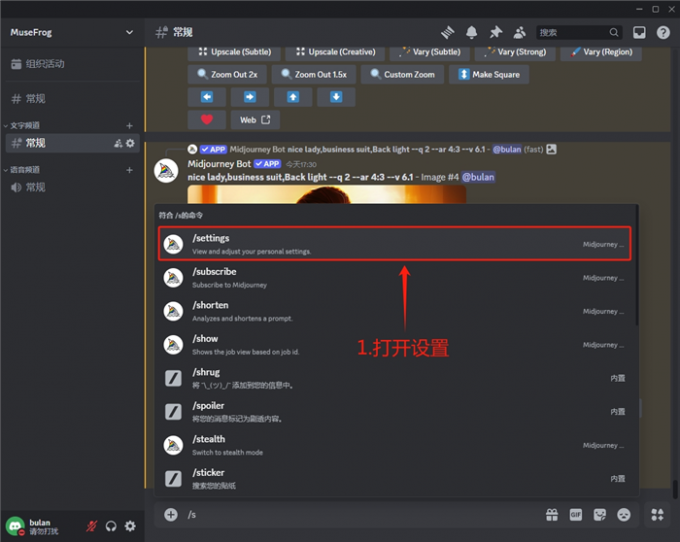
Task: Click Midjourney Bot avatar in message
Action: pyautogui.click(x=166, y=171)
